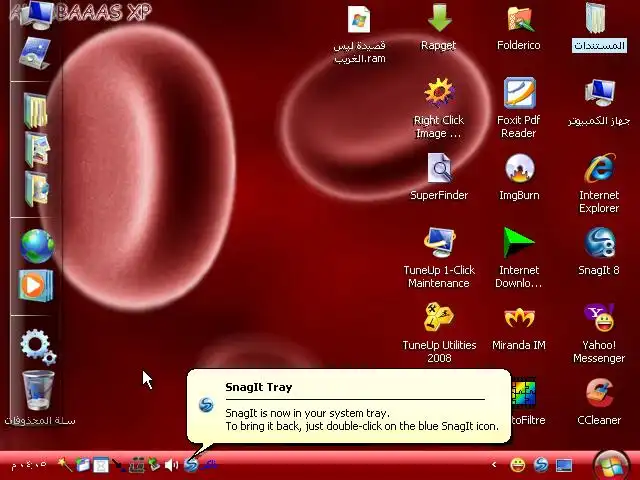Open the pictures folder in the sidebar dock

click(x=37, y=149)
